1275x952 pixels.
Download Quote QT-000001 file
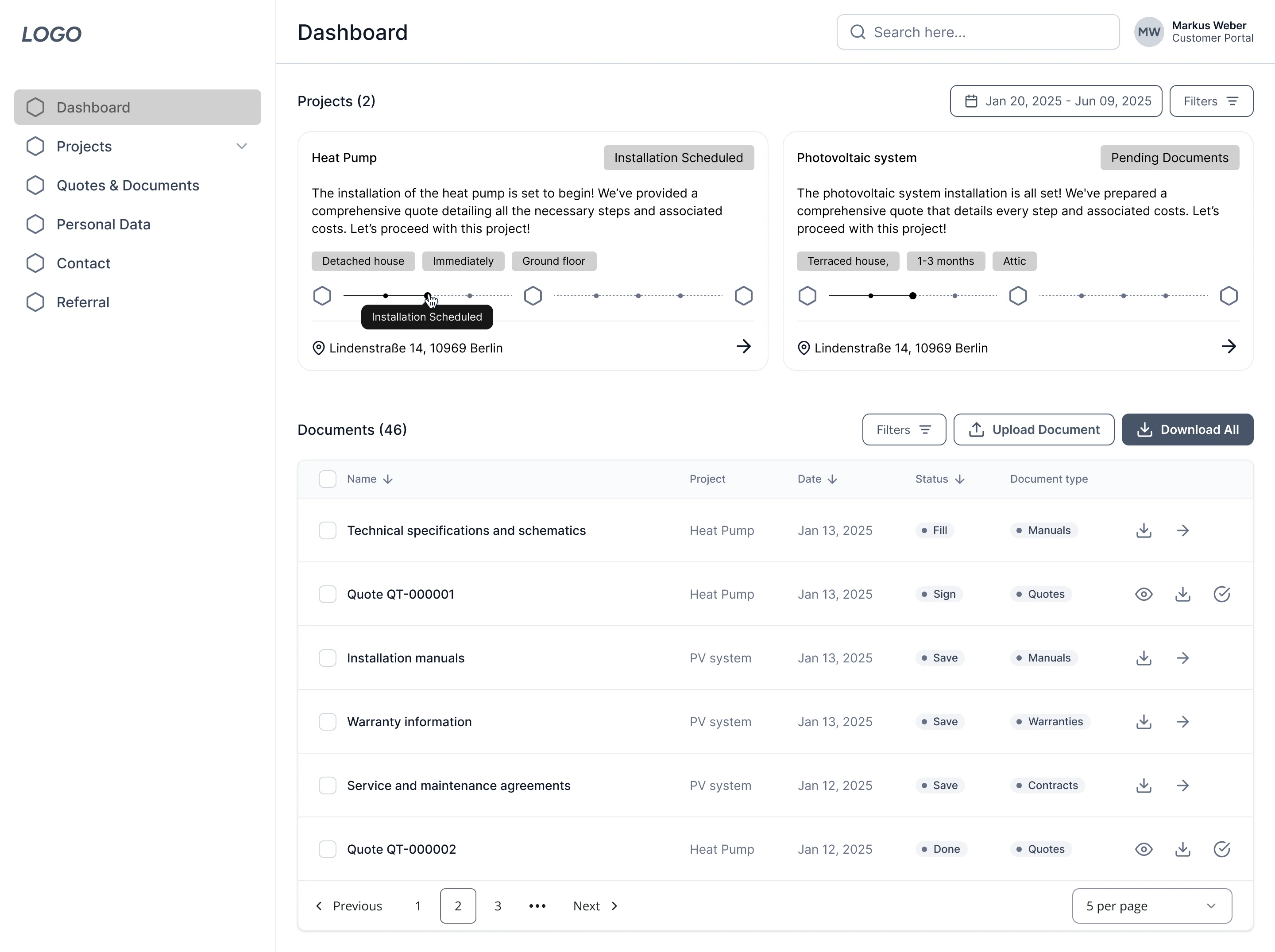point(1183,594)
